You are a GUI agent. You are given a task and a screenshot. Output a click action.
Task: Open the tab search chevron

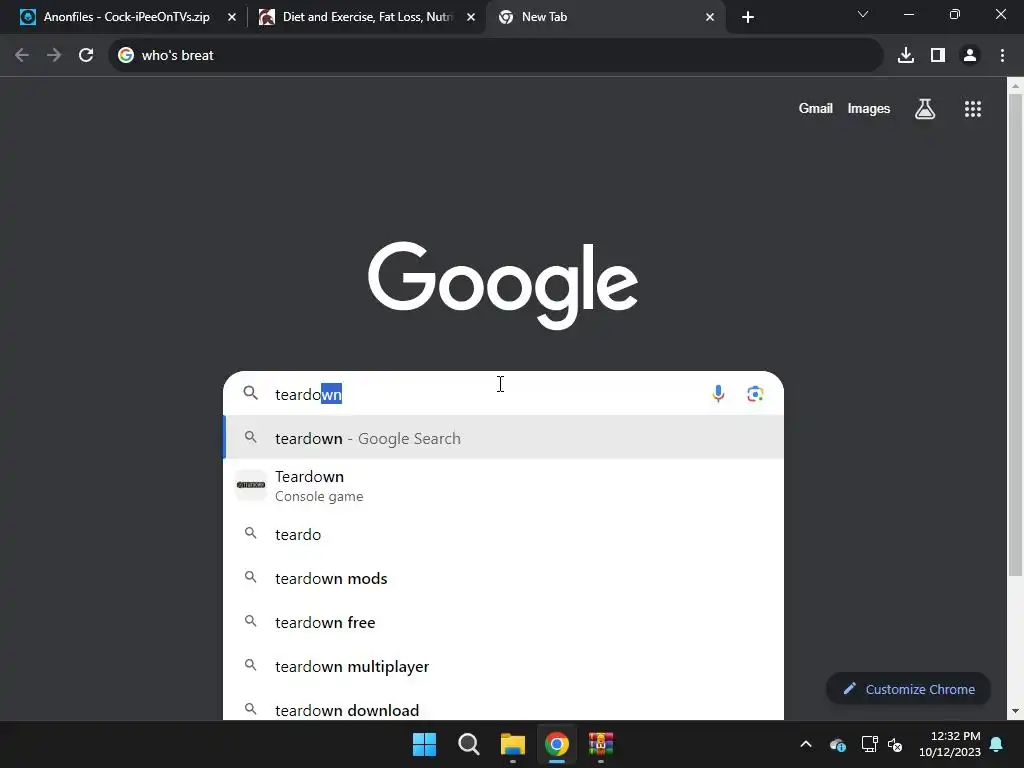click(863, 14)
